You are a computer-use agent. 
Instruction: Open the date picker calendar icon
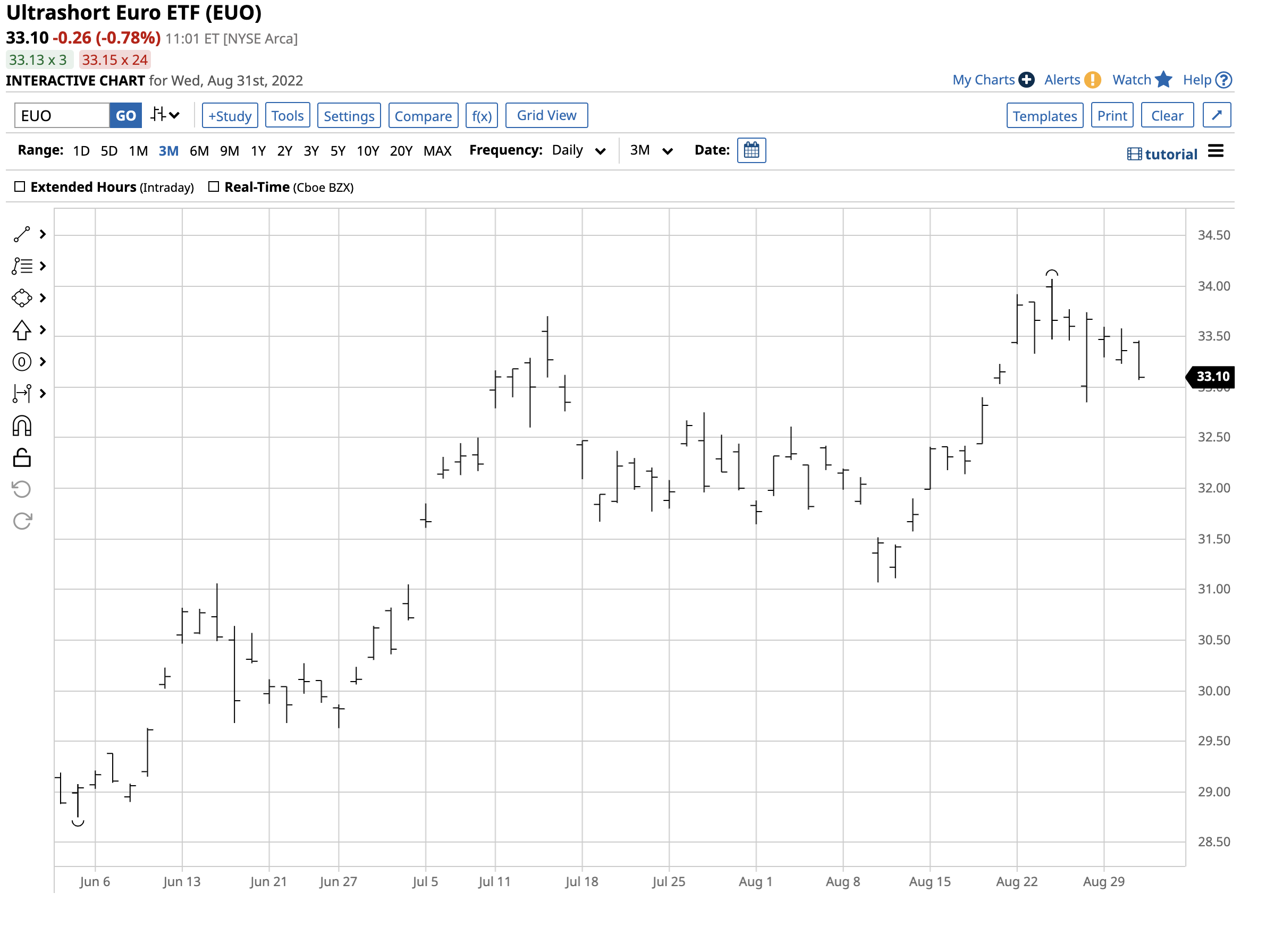(752, 150)
